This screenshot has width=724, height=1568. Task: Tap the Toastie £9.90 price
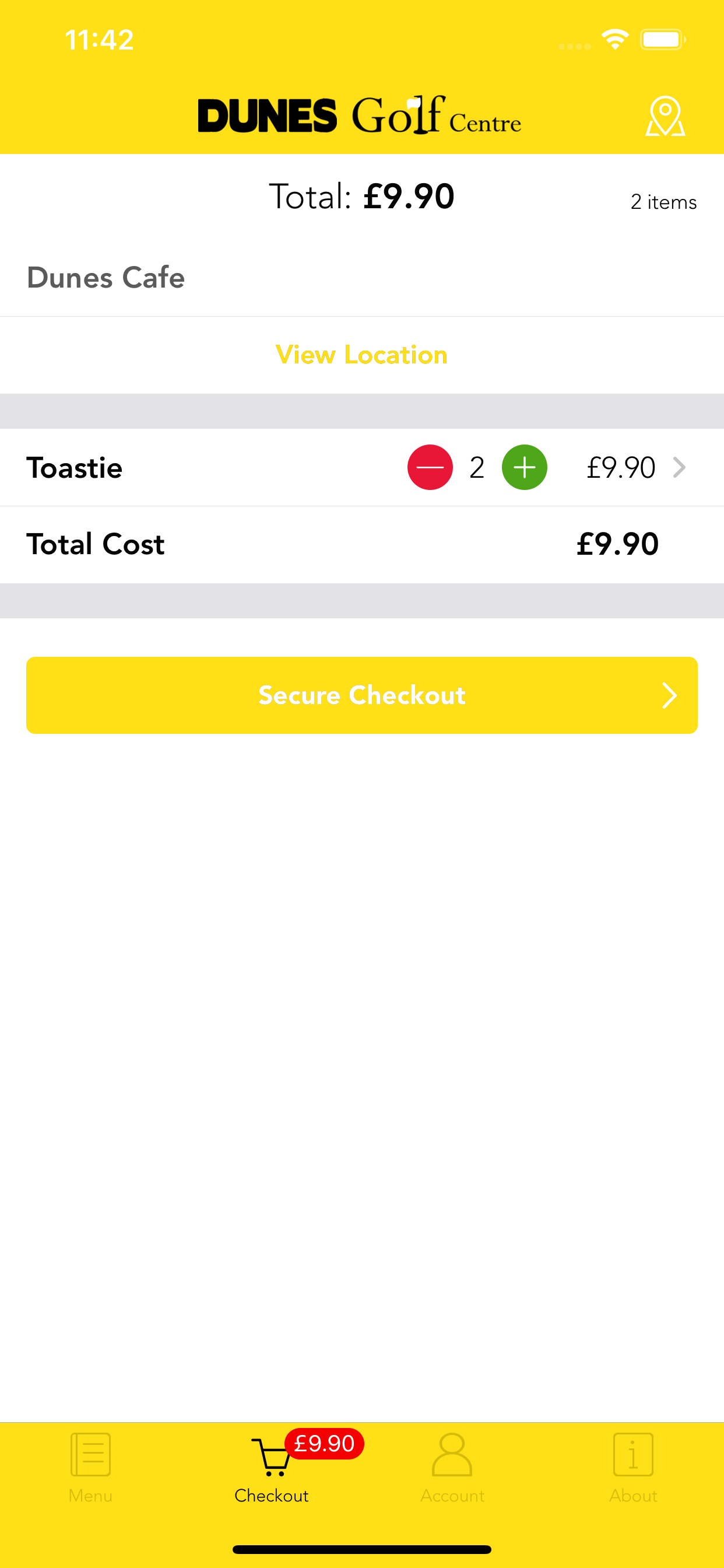coord(621,467)
